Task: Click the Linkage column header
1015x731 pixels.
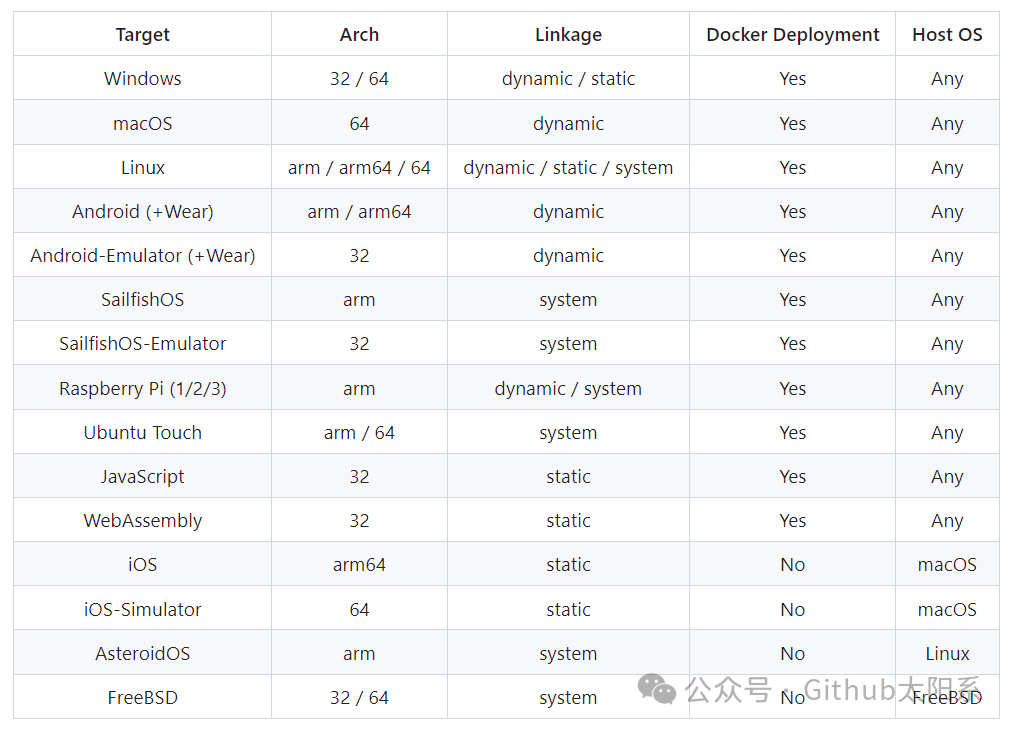Action: pyautogui.click(x=568, y=35)
